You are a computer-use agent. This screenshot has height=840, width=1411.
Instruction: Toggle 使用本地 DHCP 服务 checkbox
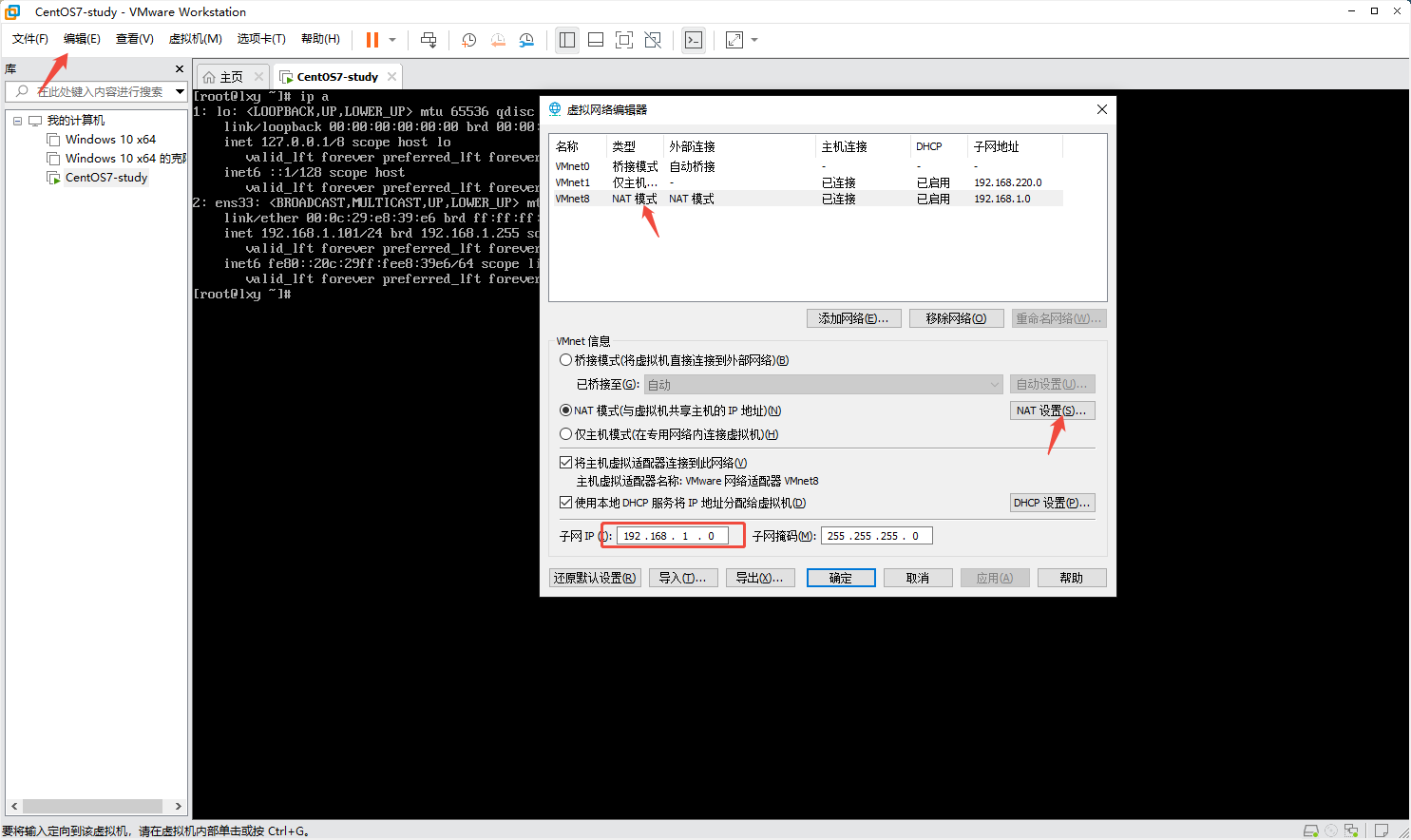point(566,503)
